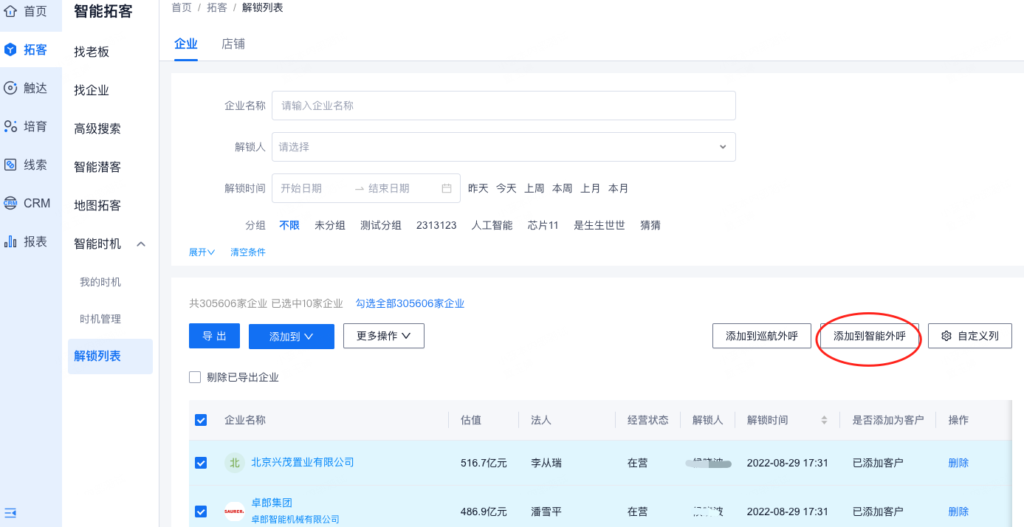Click the collapse sidebar icon at bottom left

click(10, 513)
